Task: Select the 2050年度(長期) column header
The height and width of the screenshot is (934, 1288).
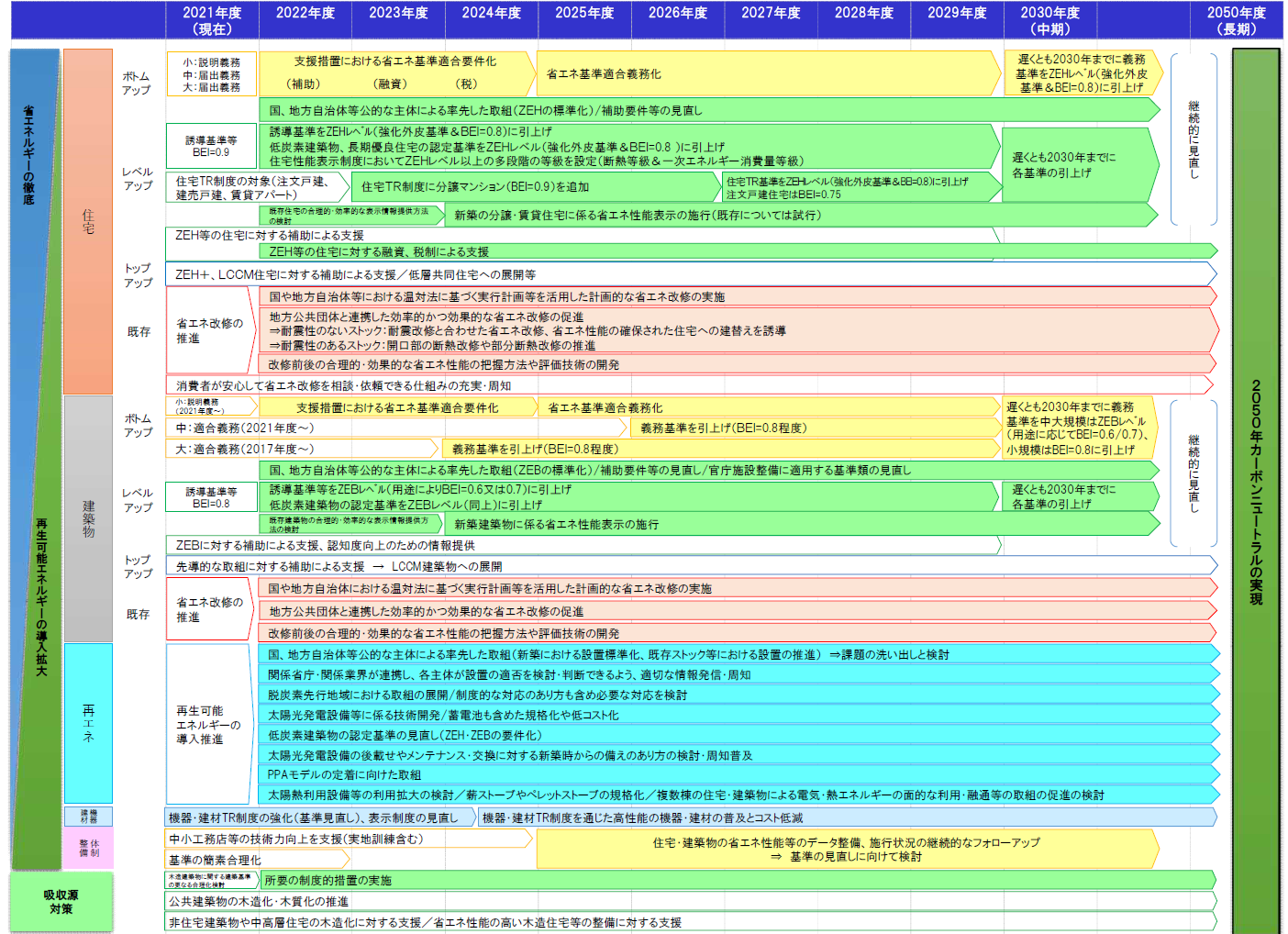Action: click(1236, 20)
